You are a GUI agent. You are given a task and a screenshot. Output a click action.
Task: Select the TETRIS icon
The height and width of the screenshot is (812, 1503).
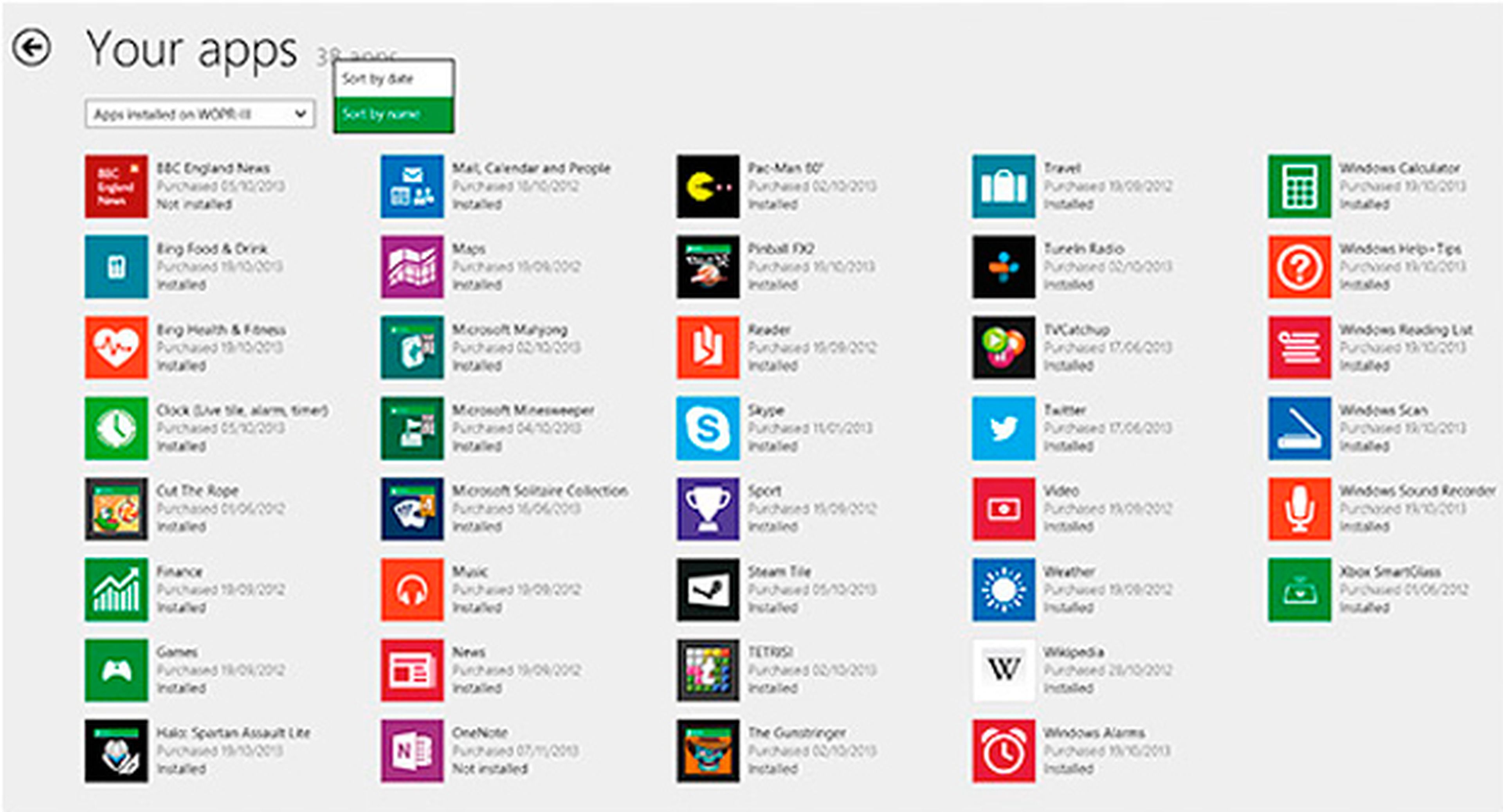[708, 670]
